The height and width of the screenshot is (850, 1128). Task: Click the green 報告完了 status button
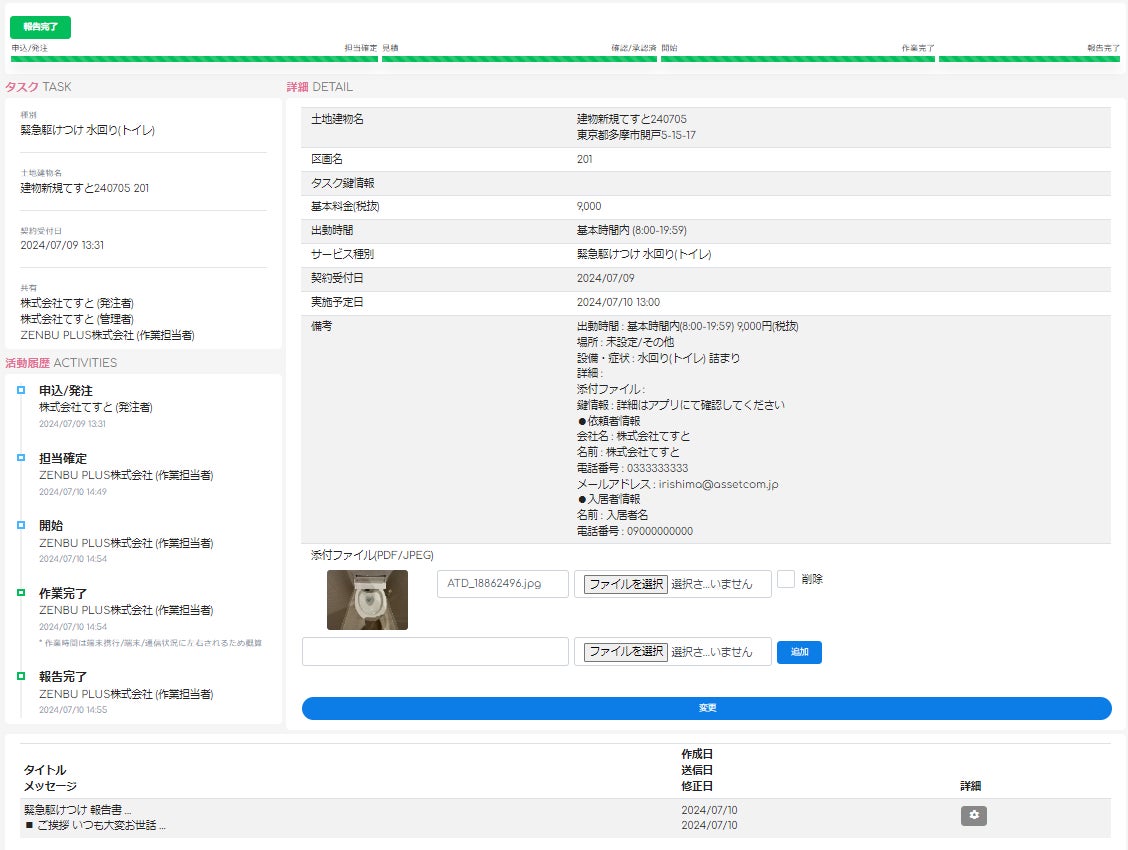click(x=40, y=27)
